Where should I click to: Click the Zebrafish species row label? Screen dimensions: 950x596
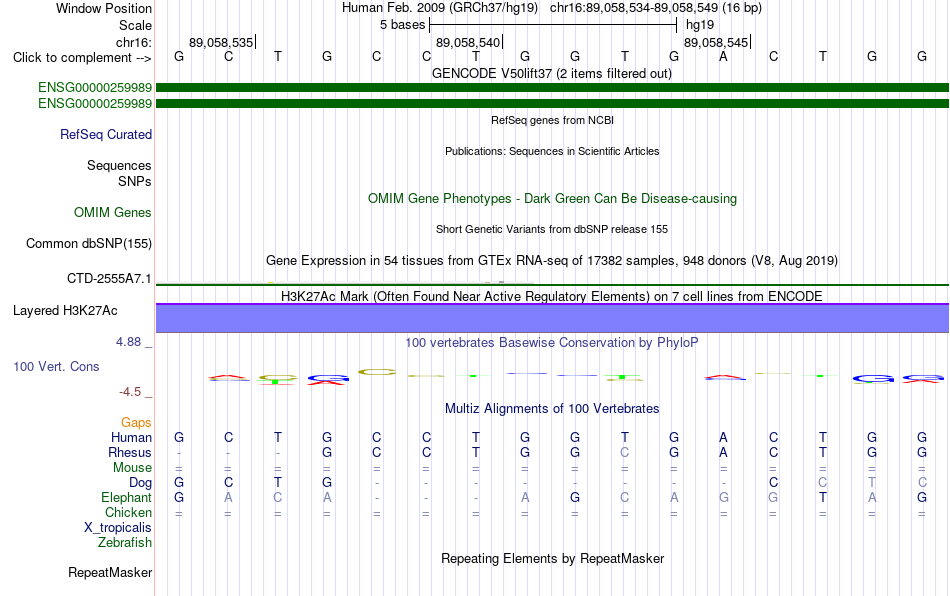125,543
